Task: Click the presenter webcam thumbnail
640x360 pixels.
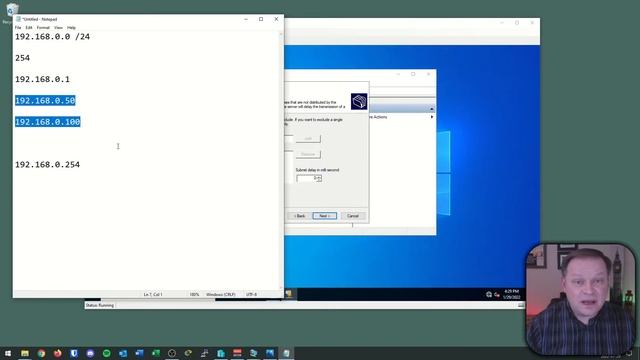Action: pos(581,299)
